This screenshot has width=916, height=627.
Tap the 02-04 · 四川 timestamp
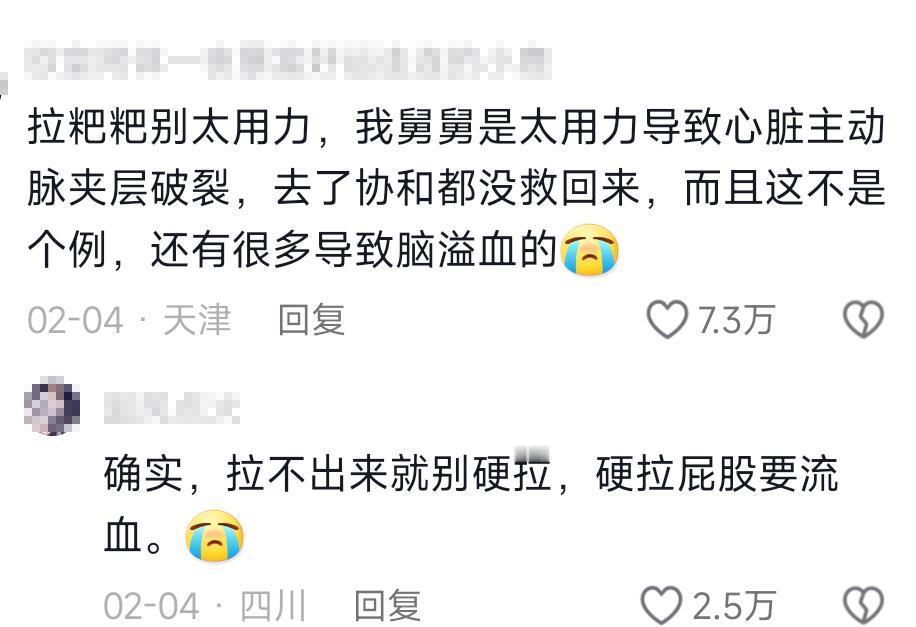pyautogui.click(x=205, y=606)
